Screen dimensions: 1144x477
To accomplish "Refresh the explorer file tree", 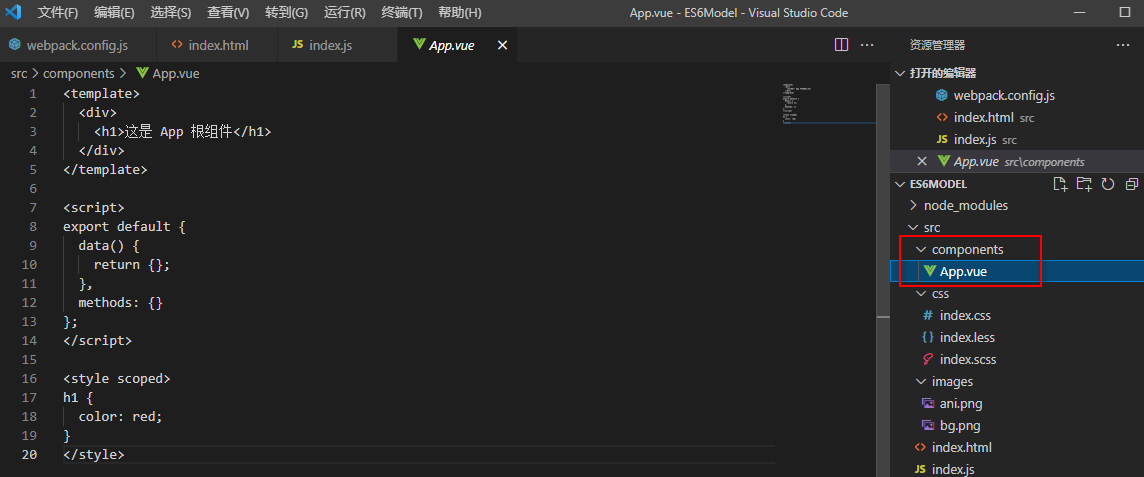I will [x=1108, y=184].
